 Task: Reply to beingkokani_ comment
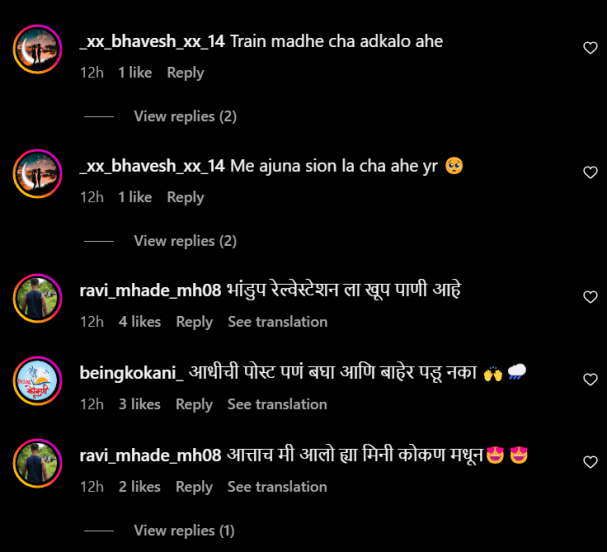[x=194, y=405]
